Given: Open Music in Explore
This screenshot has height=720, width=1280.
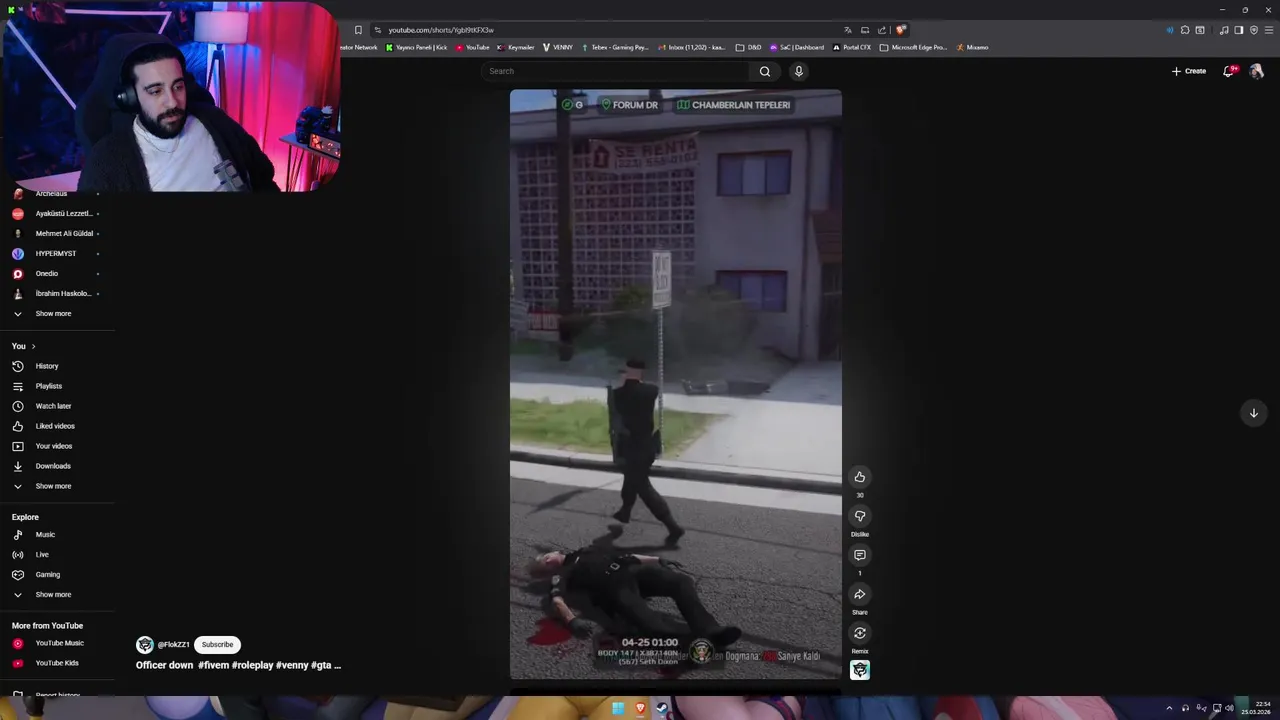Looking at the screenshot, I should (x=45, y=535).
